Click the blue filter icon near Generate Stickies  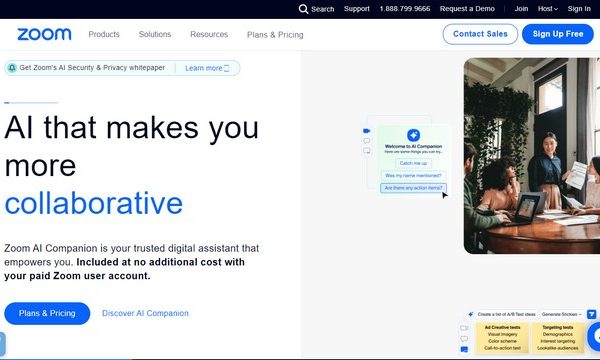coord(591,314)
